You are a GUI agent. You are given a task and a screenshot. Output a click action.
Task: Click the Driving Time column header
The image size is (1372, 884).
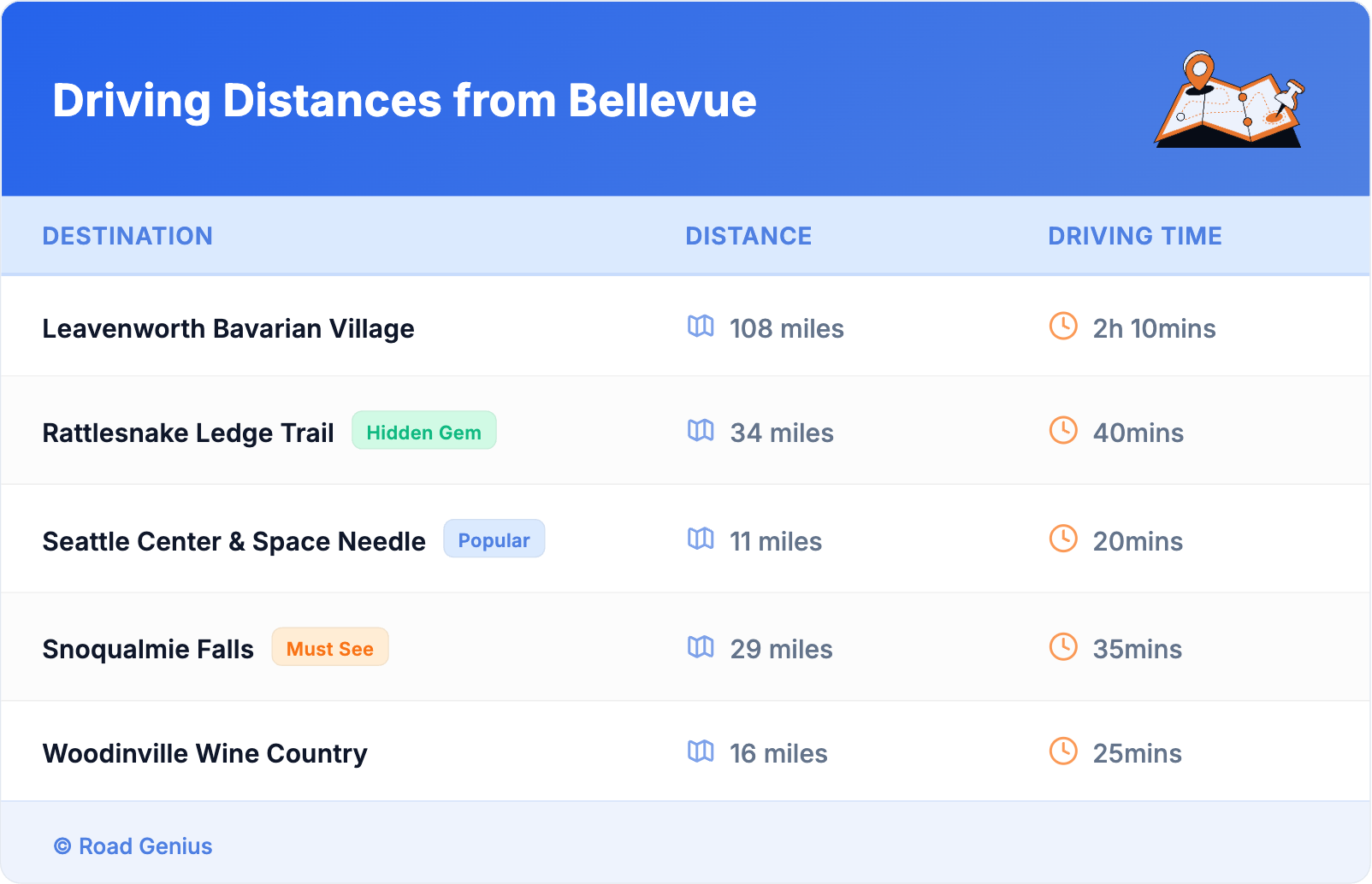coord(1135,236)
